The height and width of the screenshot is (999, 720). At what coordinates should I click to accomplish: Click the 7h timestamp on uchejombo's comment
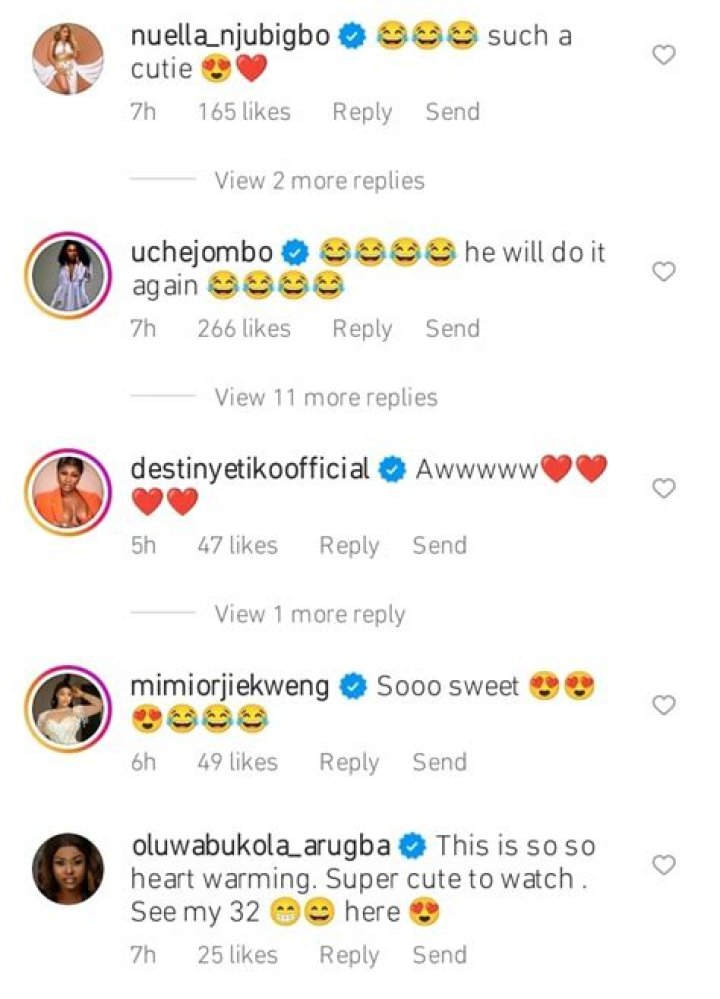tap(147, 328)
